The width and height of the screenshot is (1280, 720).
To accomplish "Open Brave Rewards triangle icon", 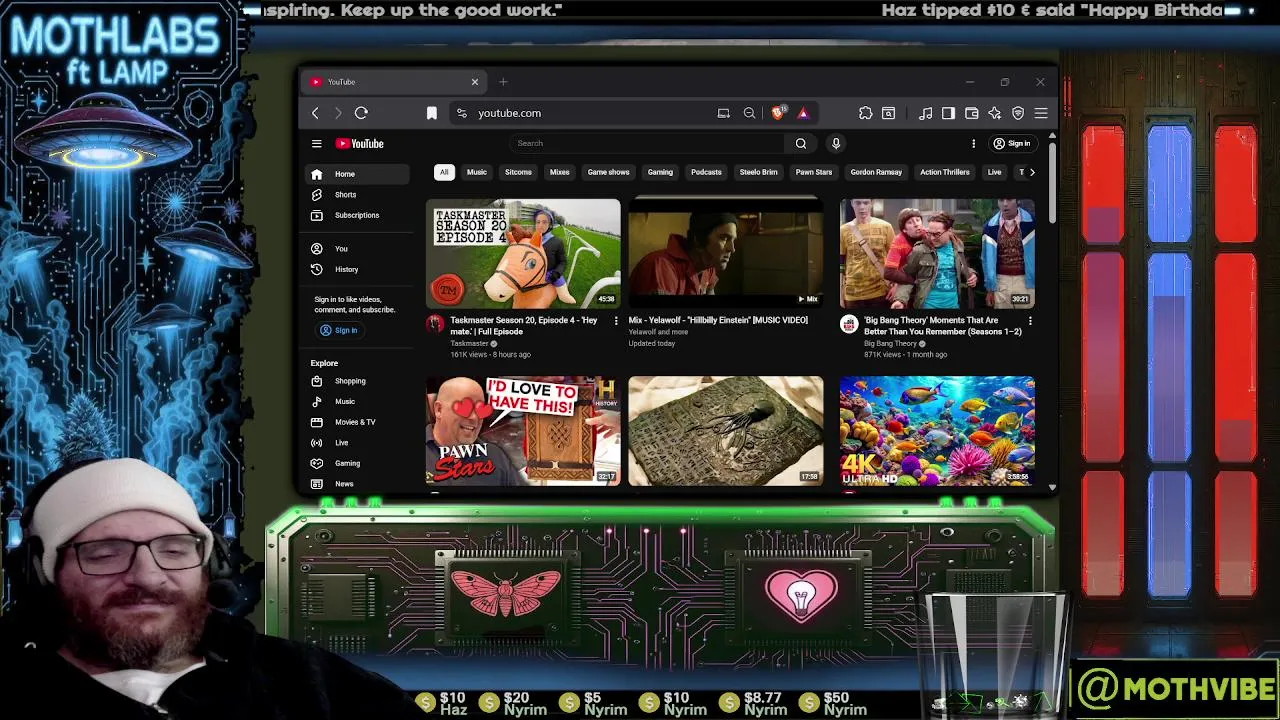I will click(802, 113).
